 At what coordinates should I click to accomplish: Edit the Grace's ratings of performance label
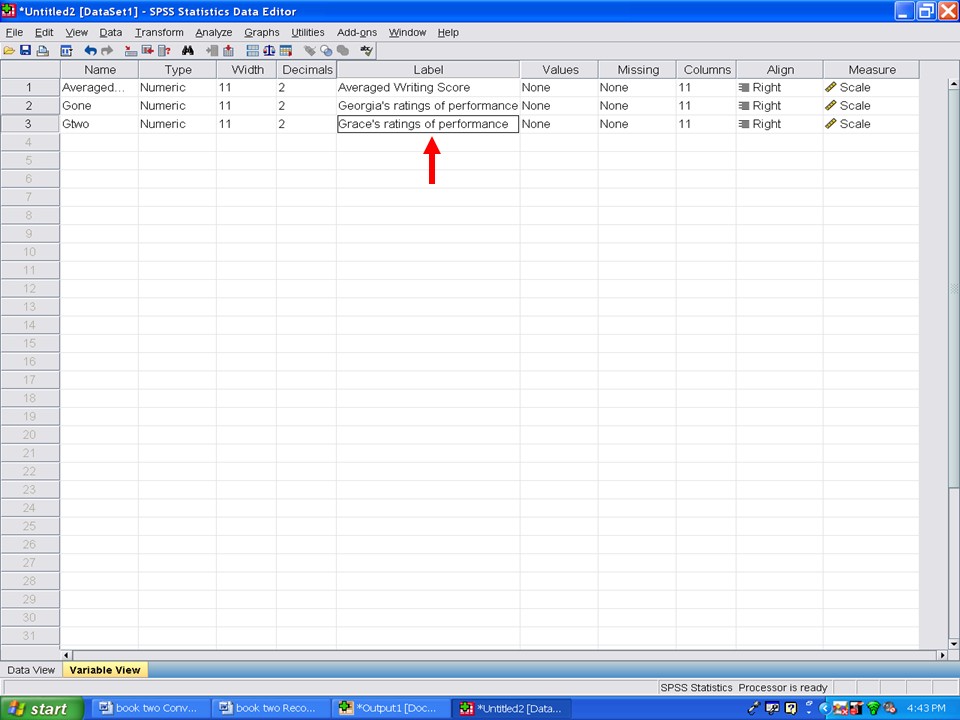[427, 124]
